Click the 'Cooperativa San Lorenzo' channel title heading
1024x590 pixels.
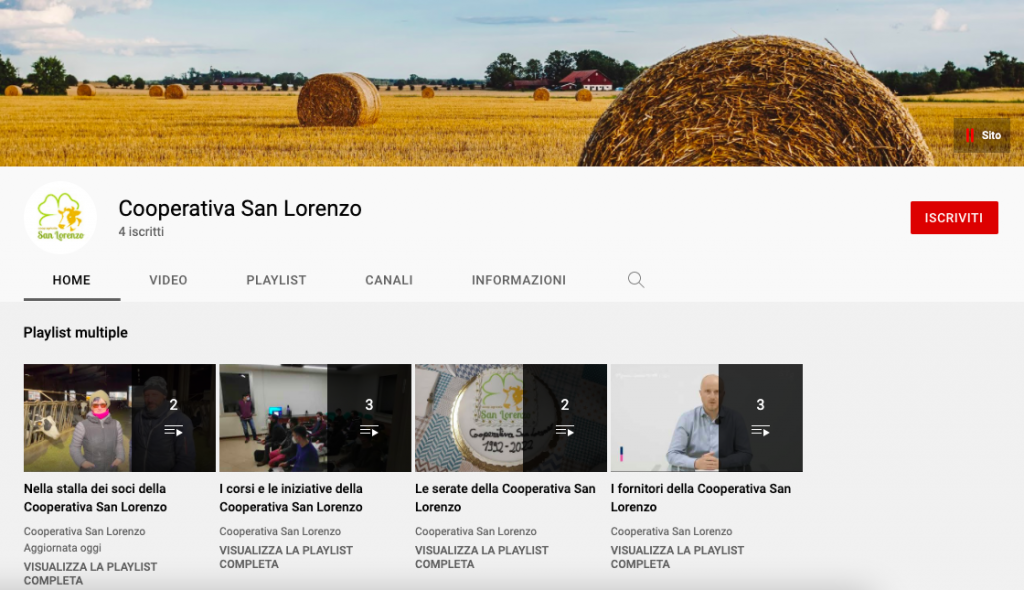(240, 208)
